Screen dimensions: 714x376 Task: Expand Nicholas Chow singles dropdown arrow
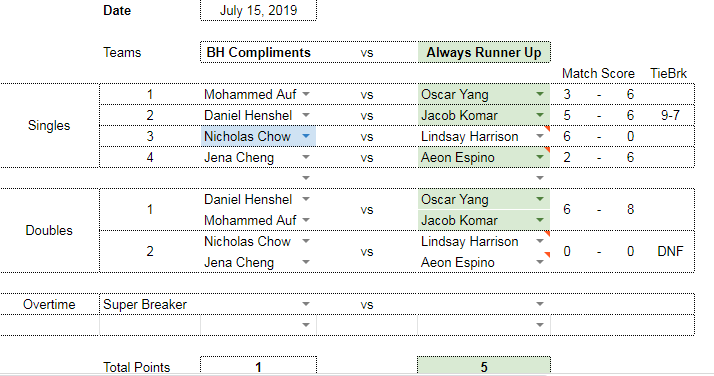point(306,136)
